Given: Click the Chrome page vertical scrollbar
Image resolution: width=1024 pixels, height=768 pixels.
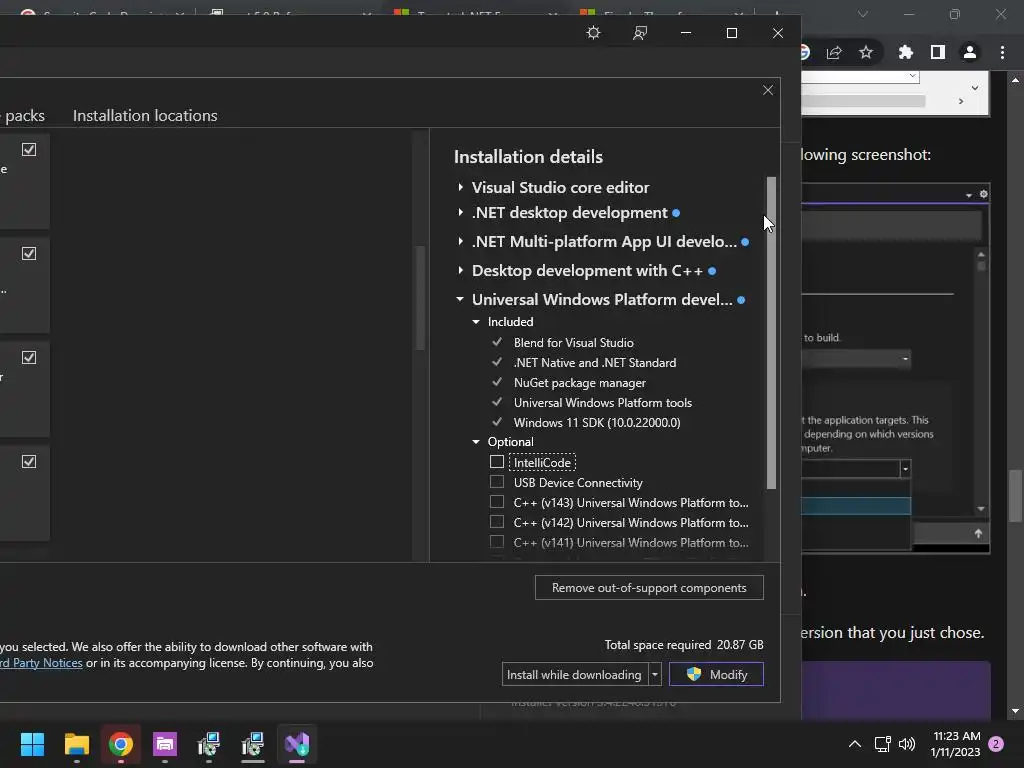Looking at the screenshot, I should pos(1016,496).
